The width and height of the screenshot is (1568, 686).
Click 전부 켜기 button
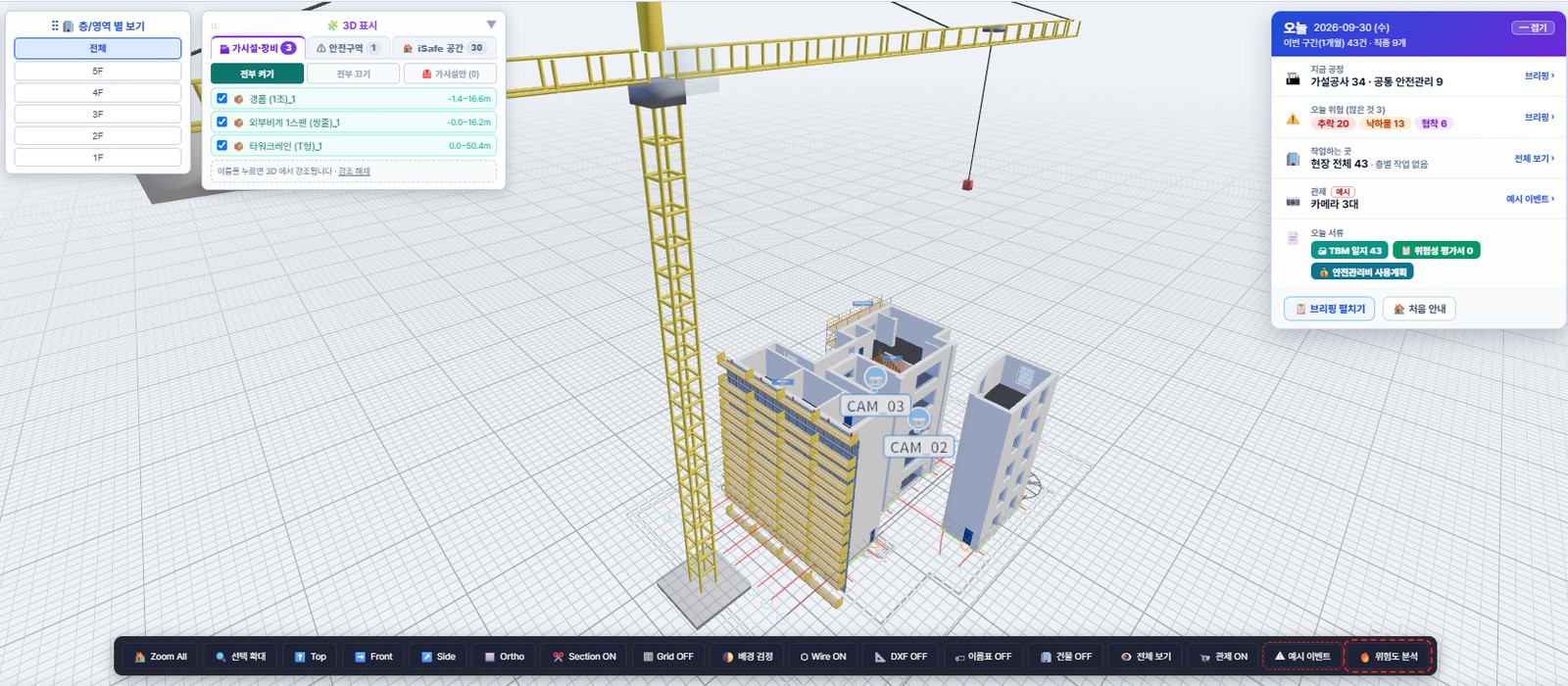click(x=257, y=74)
